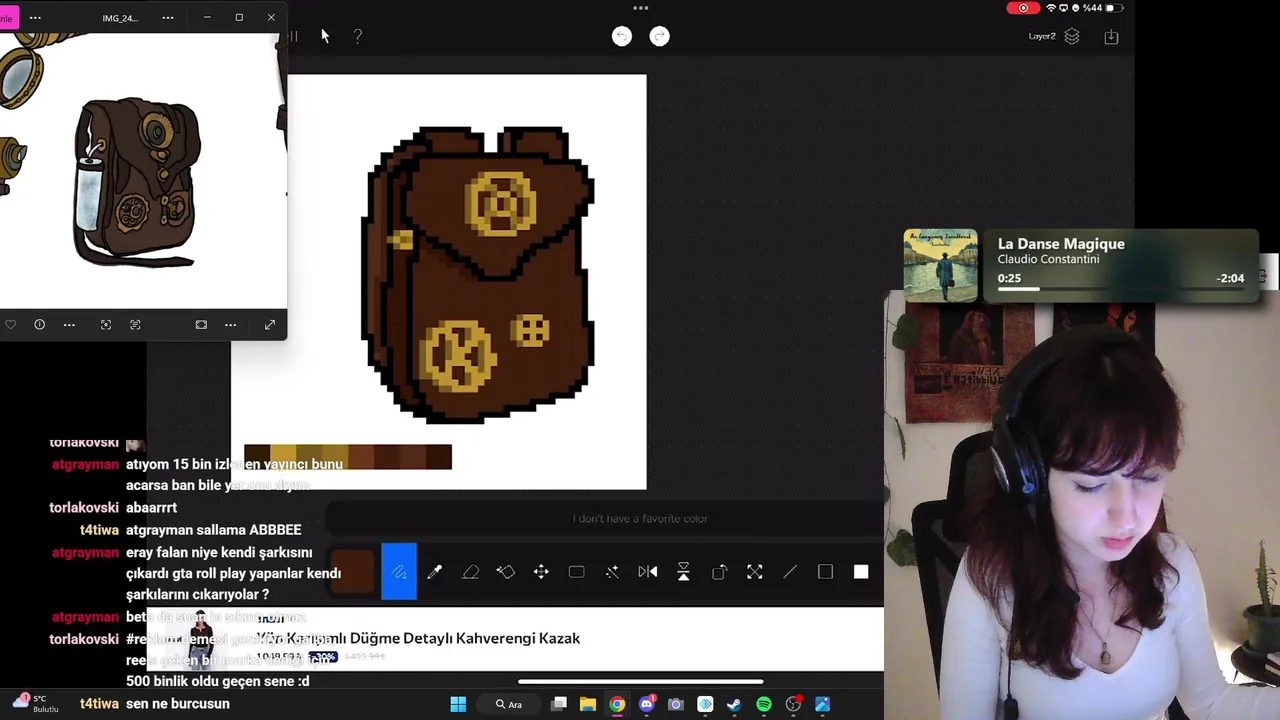The width and height of the screenshot is (1280, 720).
Task: Open the weather widget showing 5°C
Action: (35, 703)
